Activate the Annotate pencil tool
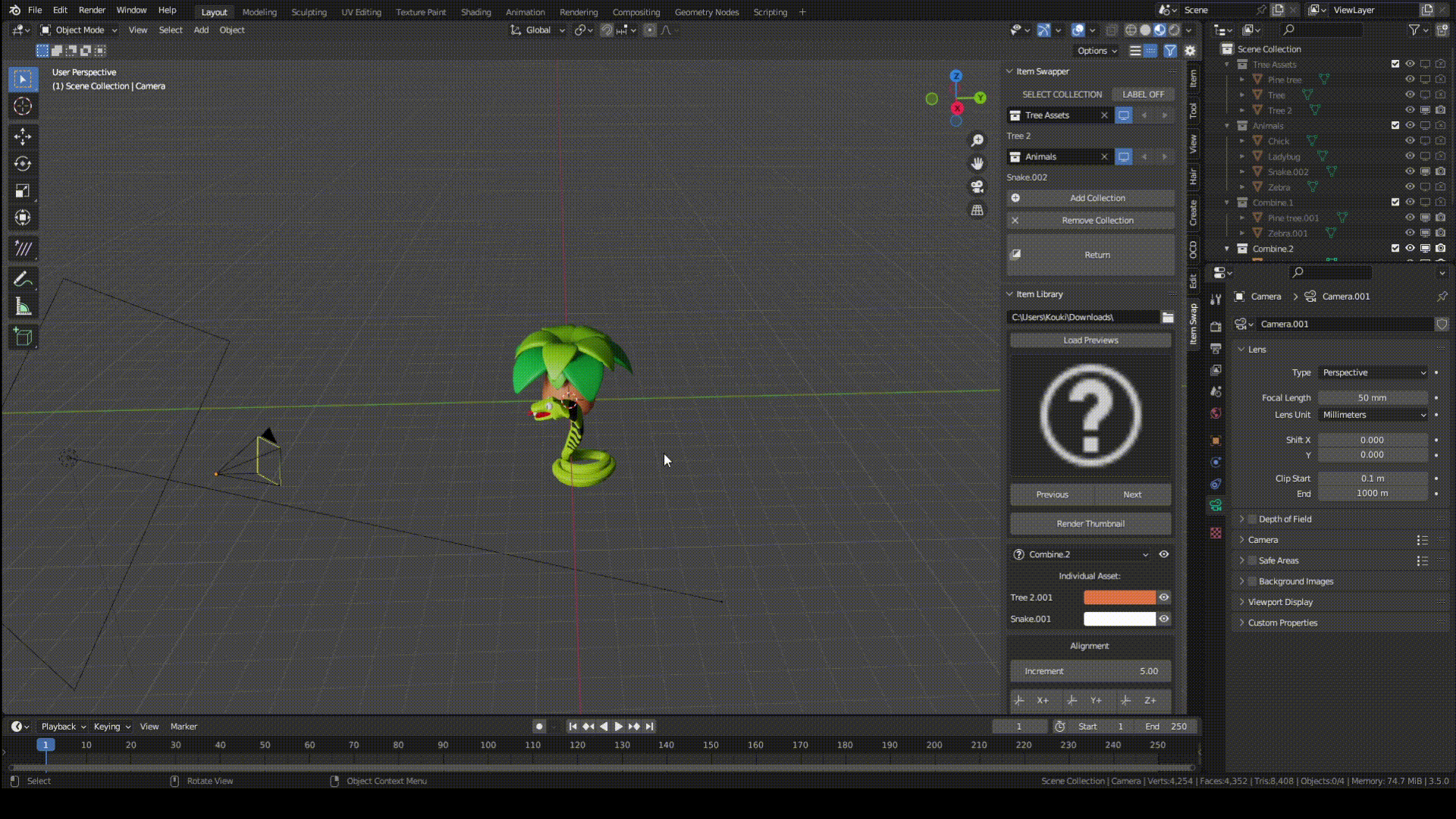 (23, 279)
